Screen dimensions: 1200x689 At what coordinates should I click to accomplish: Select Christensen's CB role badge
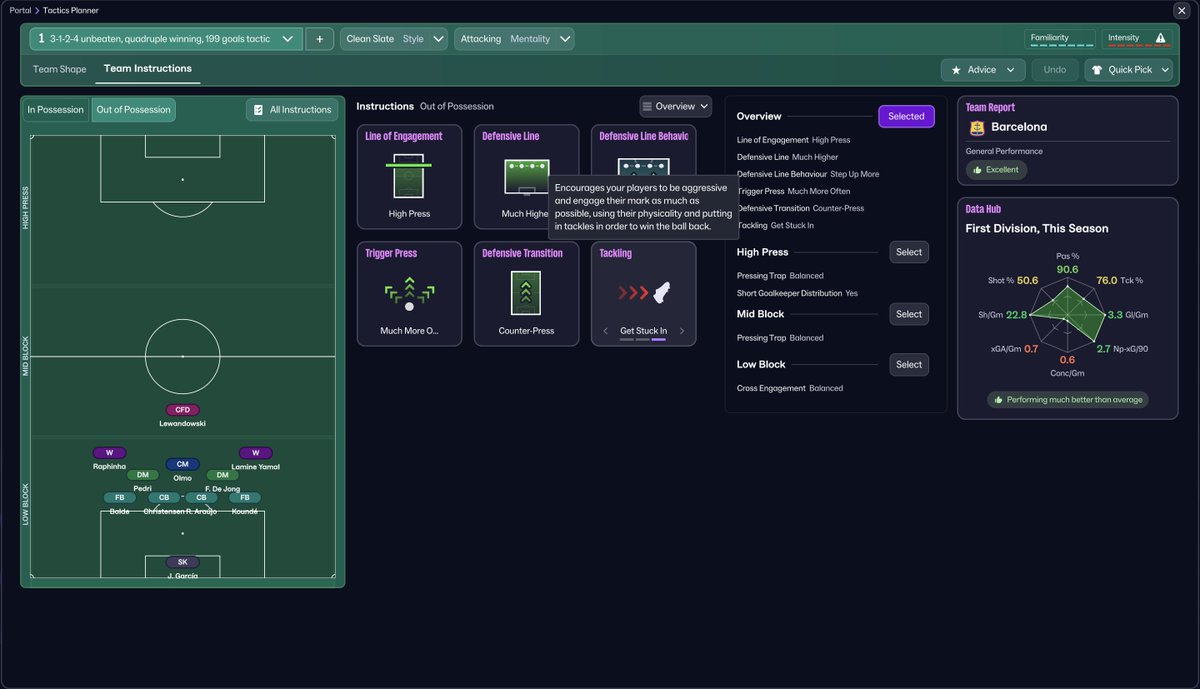click(x=164, y=497)
